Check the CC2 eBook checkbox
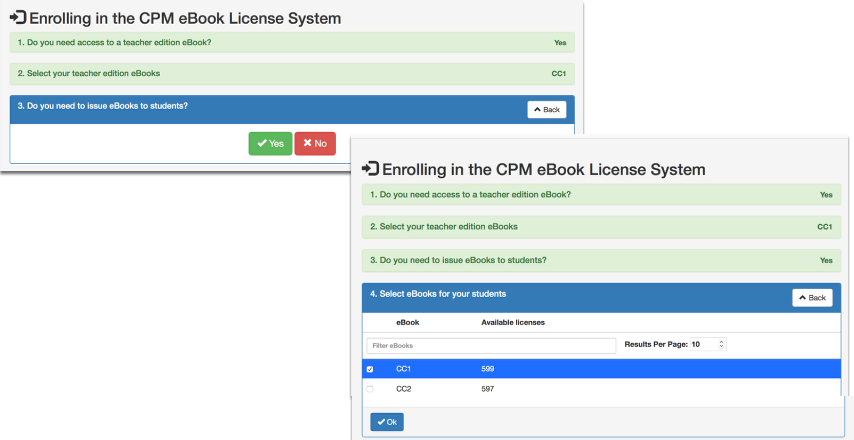The image size is (854, 440). coord(370,389)
